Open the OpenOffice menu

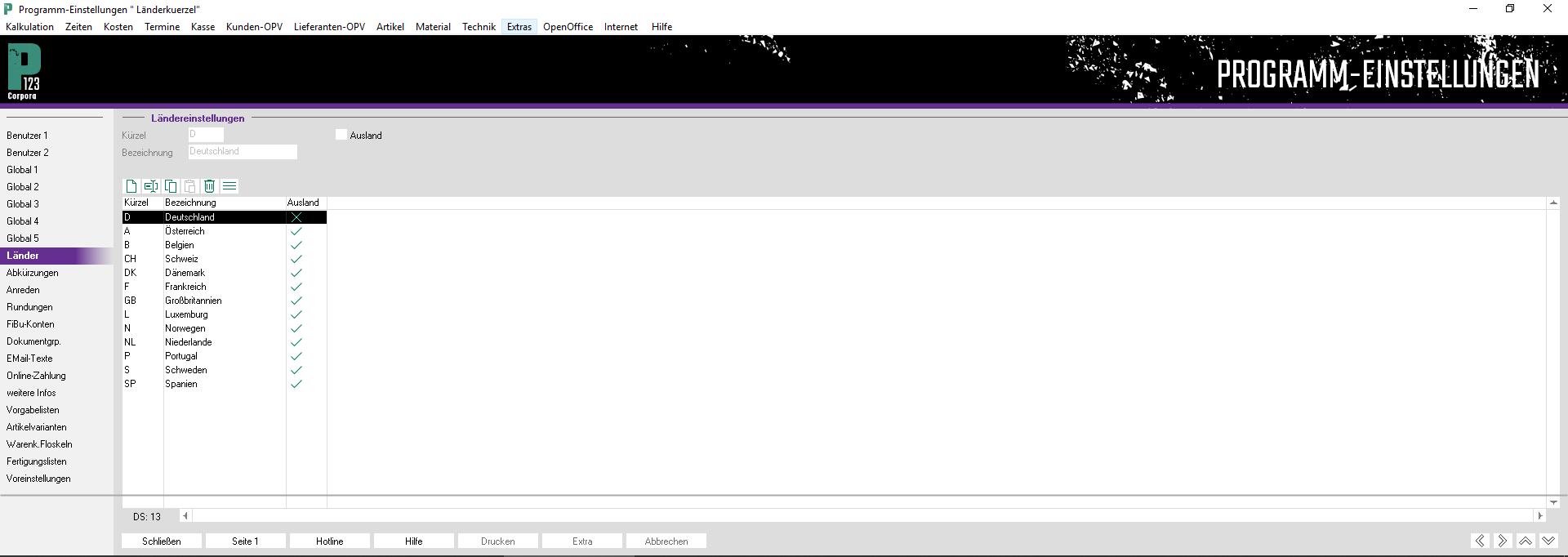coord(568,27)
